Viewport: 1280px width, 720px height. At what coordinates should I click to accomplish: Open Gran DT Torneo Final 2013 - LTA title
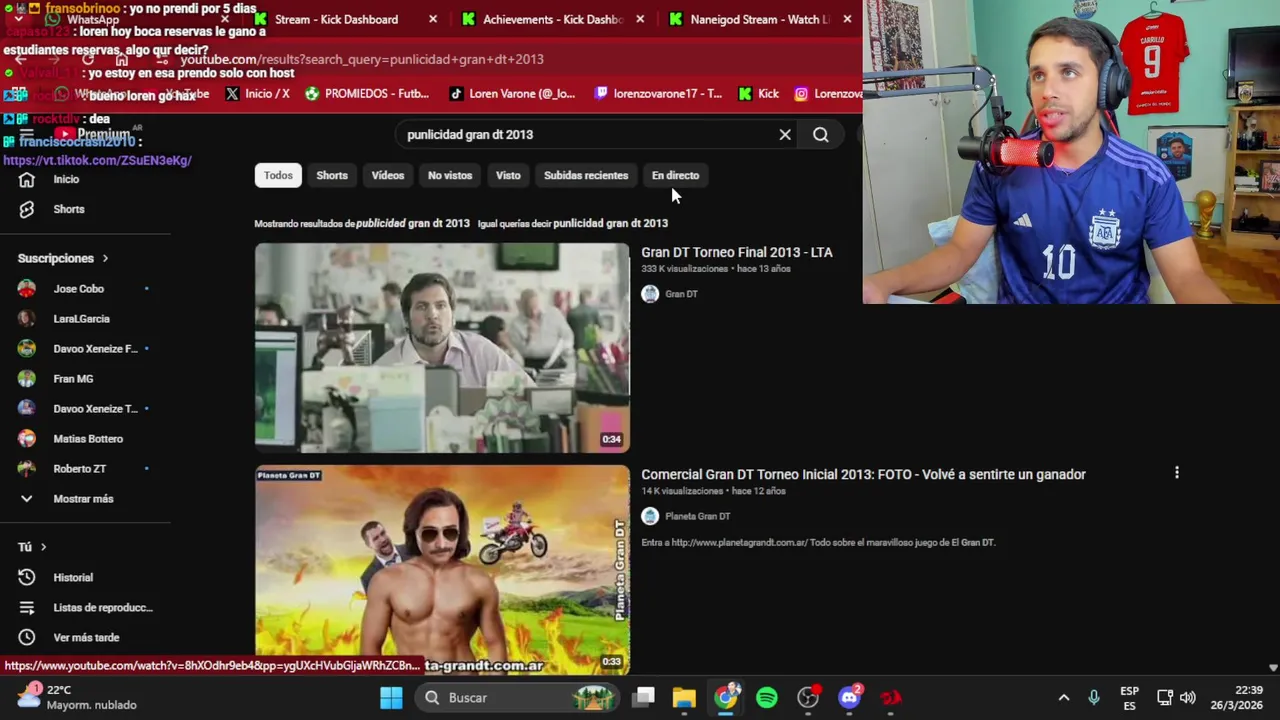pyautogui.click(x=737, y=253)
